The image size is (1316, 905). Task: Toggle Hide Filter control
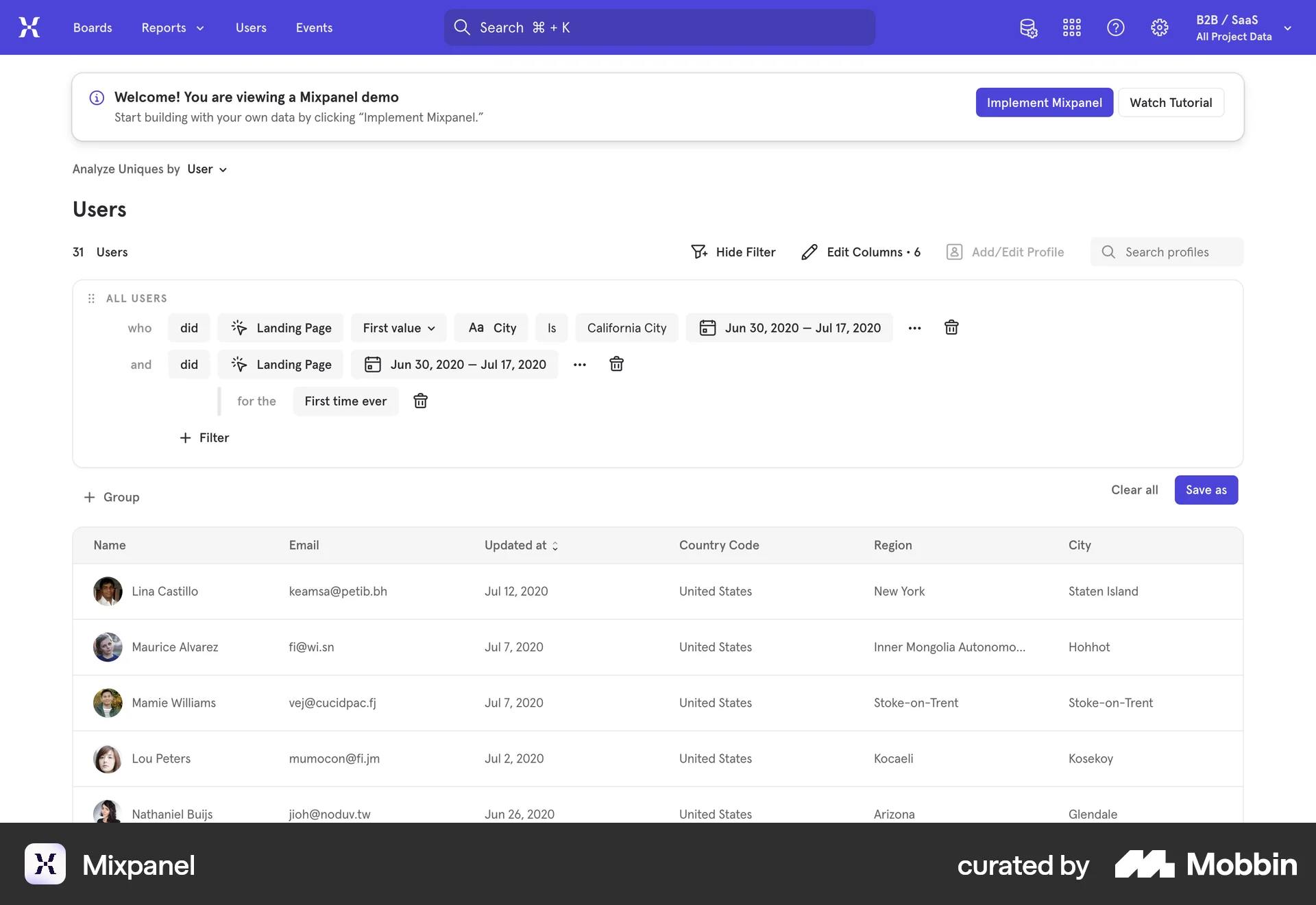point(733,252)
